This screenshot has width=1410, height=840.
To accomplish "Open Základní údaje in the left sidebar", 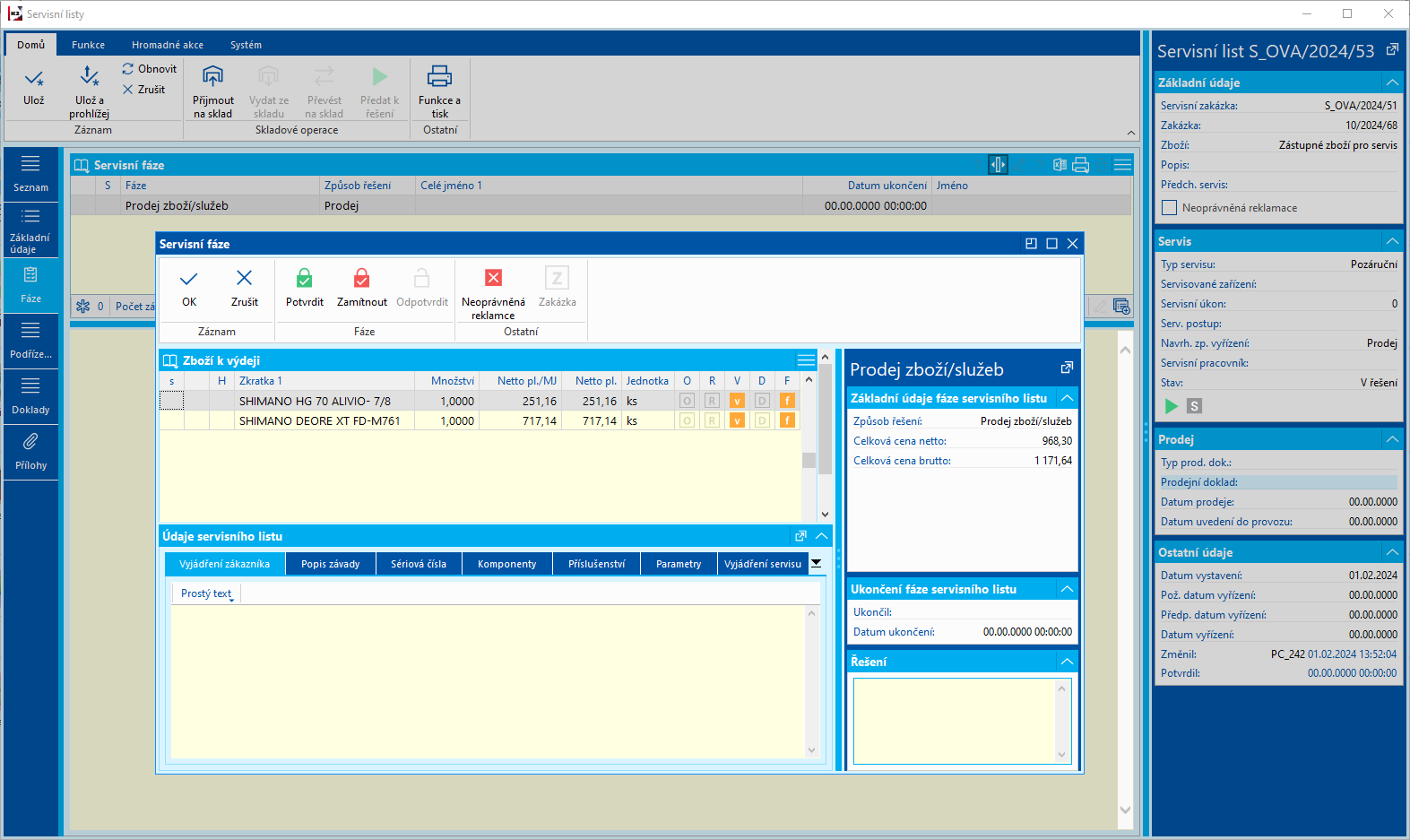I will pos(30,229).
